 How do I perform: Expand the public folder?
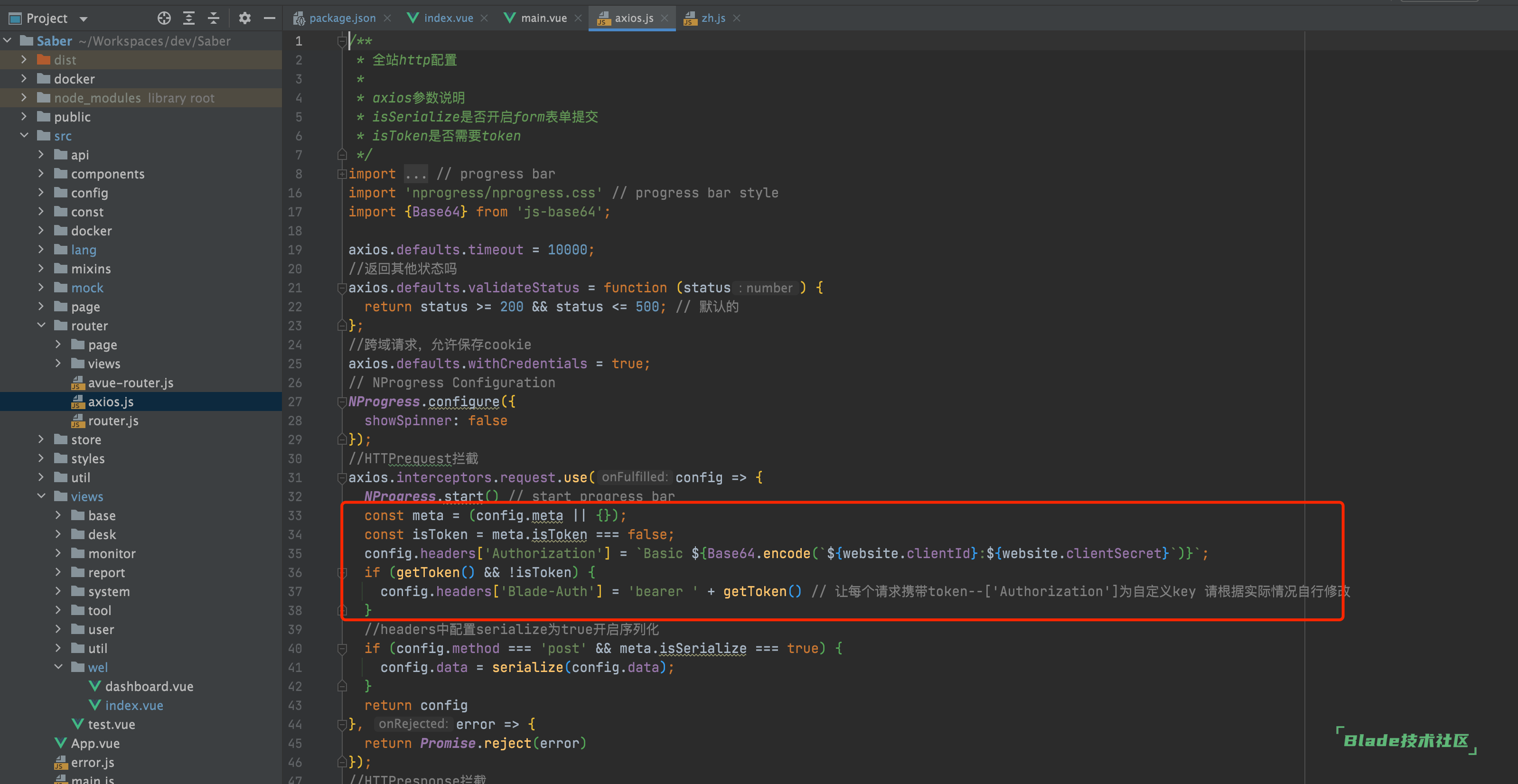(x=24, y=117)
